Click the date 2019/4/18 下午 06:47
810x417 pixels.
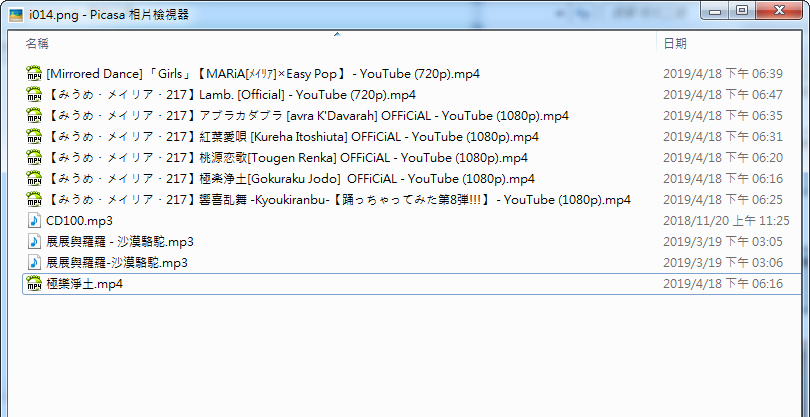click(x=723, y=95)
